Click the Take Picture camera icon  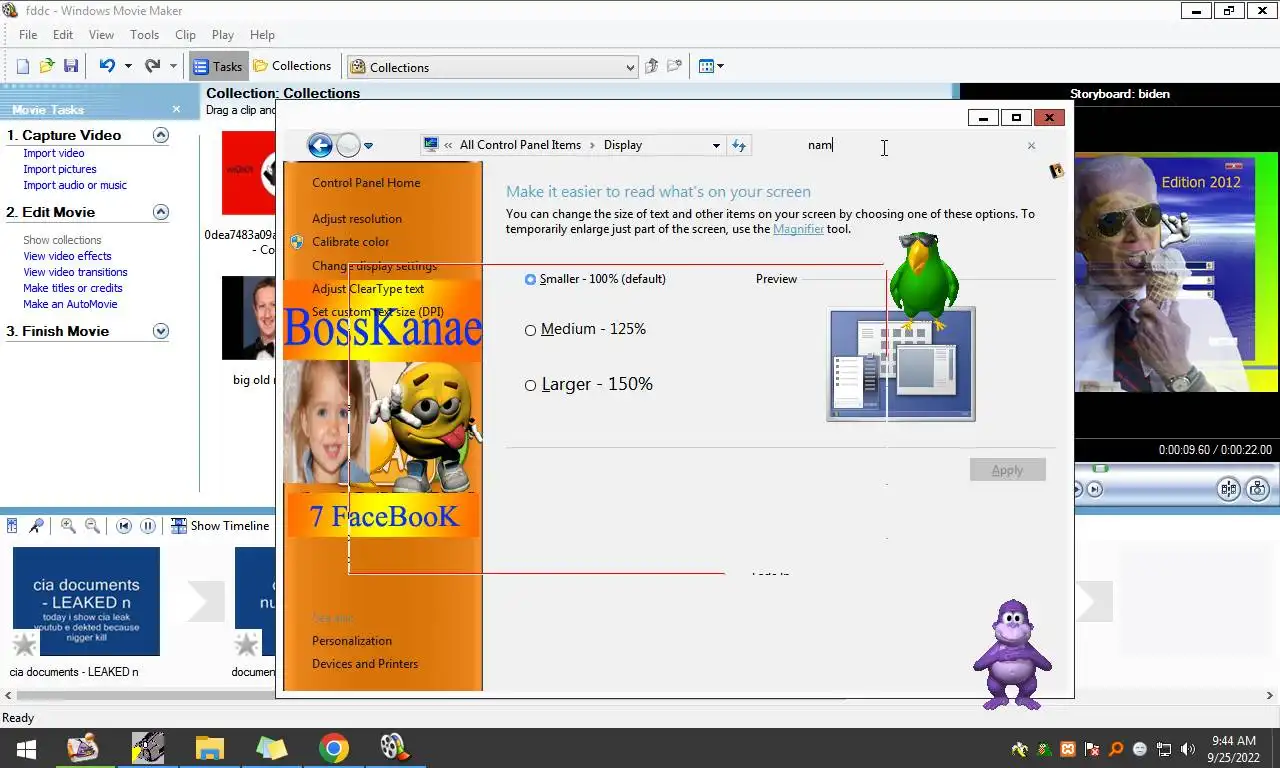click(1258, 489)
